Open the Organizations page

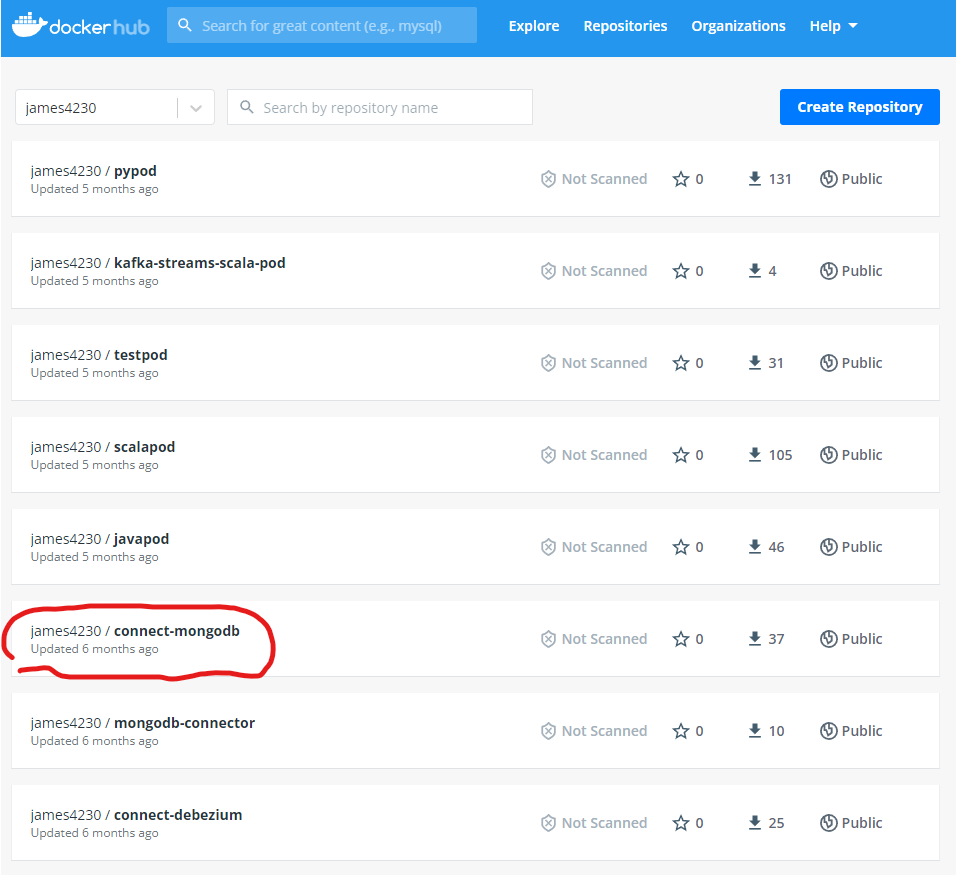tap(738, 26)
